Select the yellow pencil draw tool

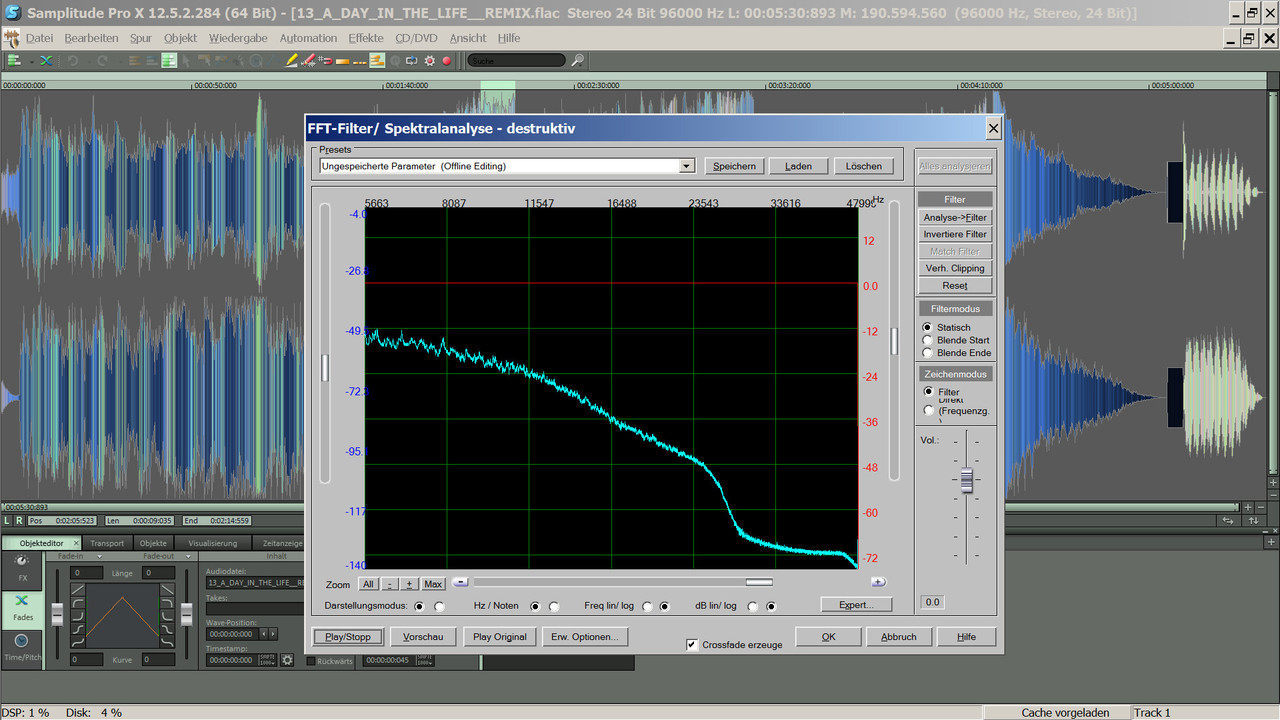[x=291, y=60]
